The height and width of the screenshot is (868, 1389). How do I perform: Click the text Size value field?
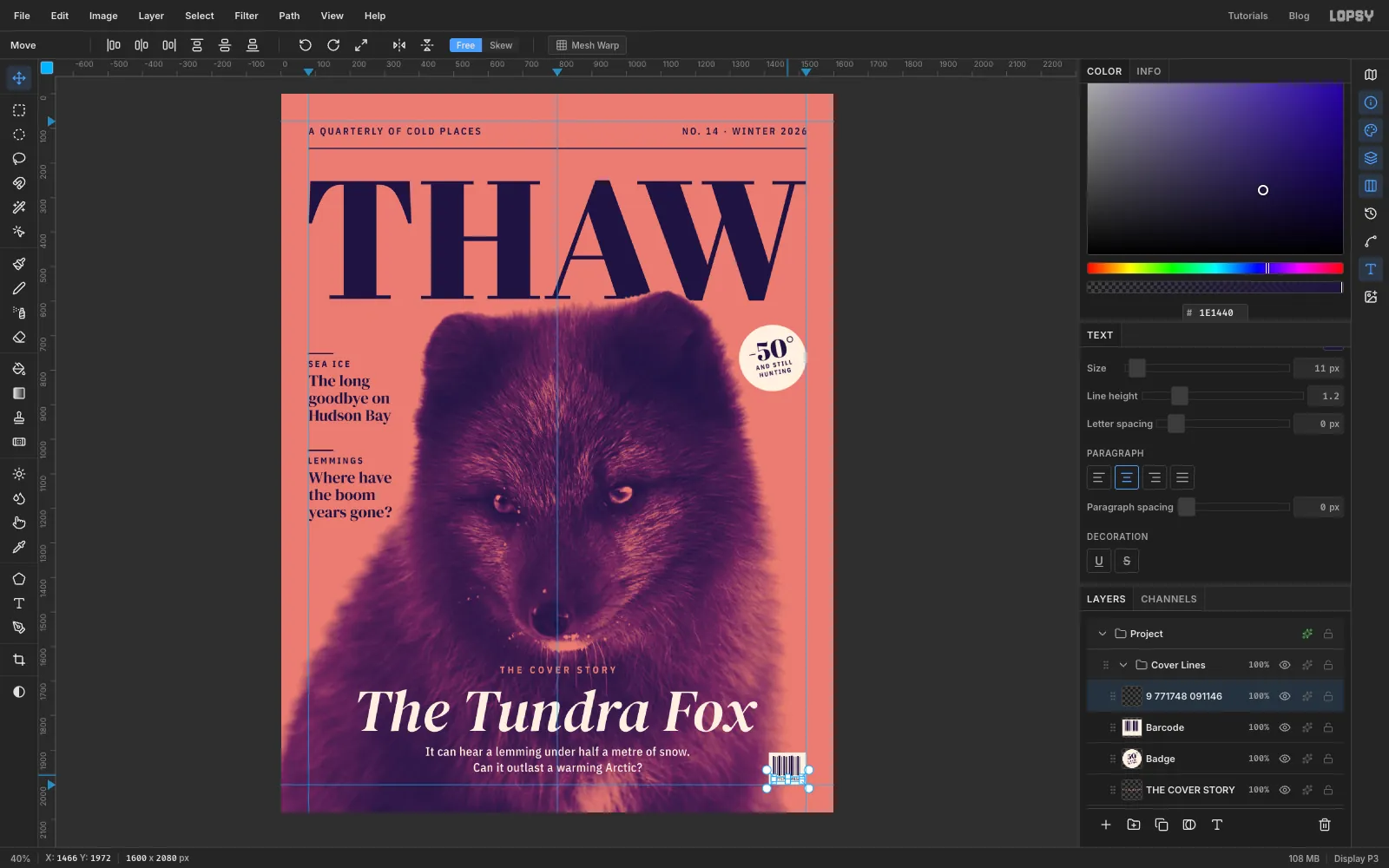click(1318, 368)
